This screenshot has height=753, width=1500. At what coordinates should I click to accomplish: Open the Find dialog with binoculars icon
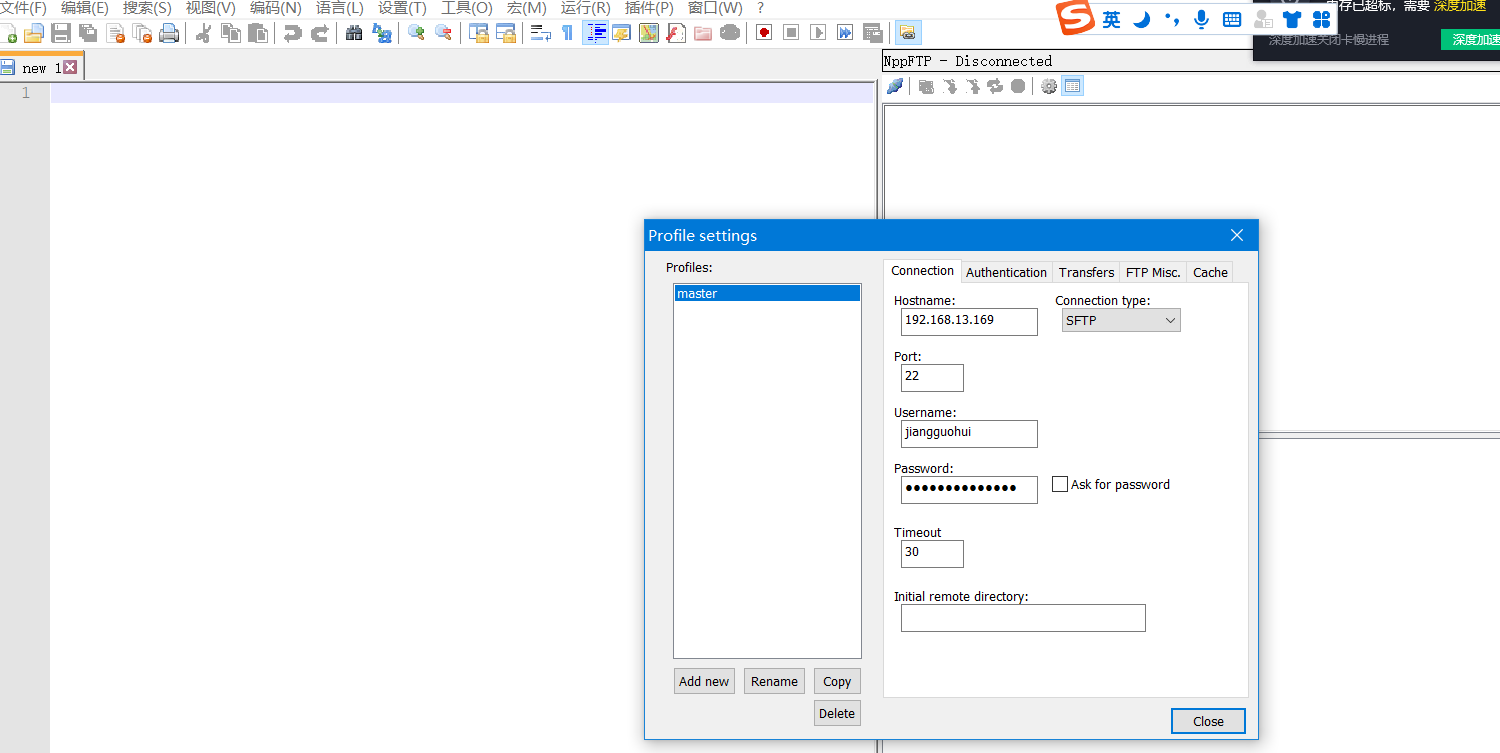[x=355, y=32]
